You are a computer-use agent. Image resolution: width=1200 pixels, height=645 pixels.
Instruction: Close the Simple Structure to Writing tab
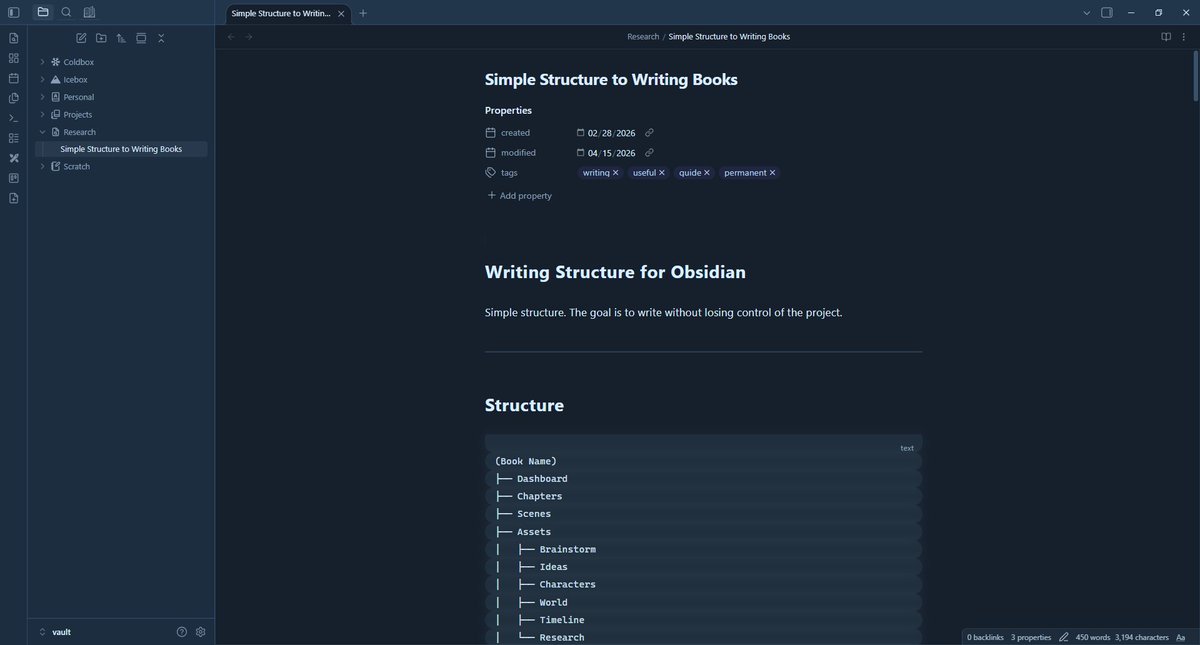pos(342,13)
